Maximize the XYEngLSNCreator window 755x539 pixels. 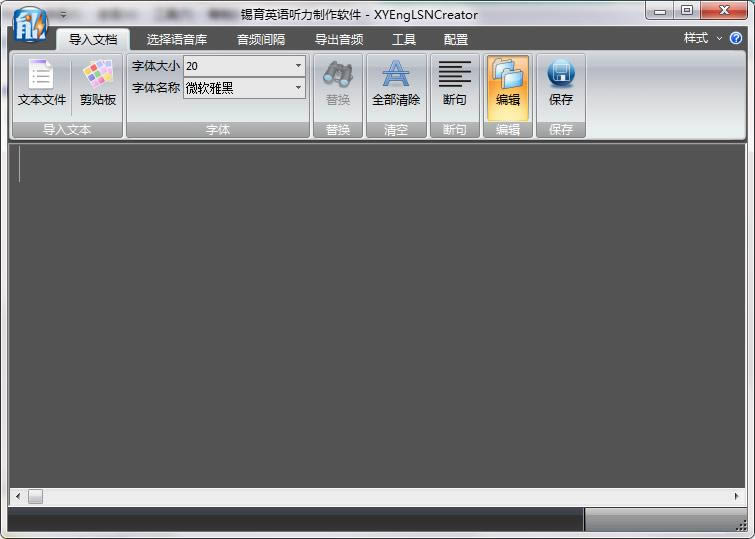click(687, 11)
